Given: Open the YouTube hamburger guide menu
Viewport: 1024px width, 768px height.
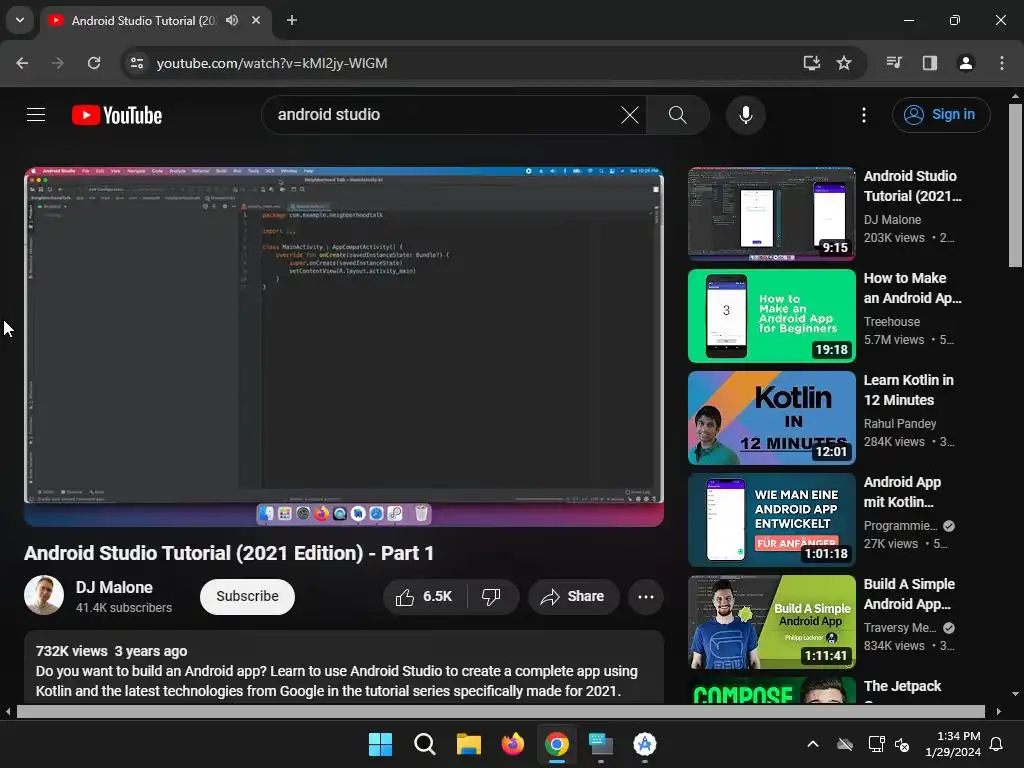Looking at the screenshot, I should [x=36, y=115].
